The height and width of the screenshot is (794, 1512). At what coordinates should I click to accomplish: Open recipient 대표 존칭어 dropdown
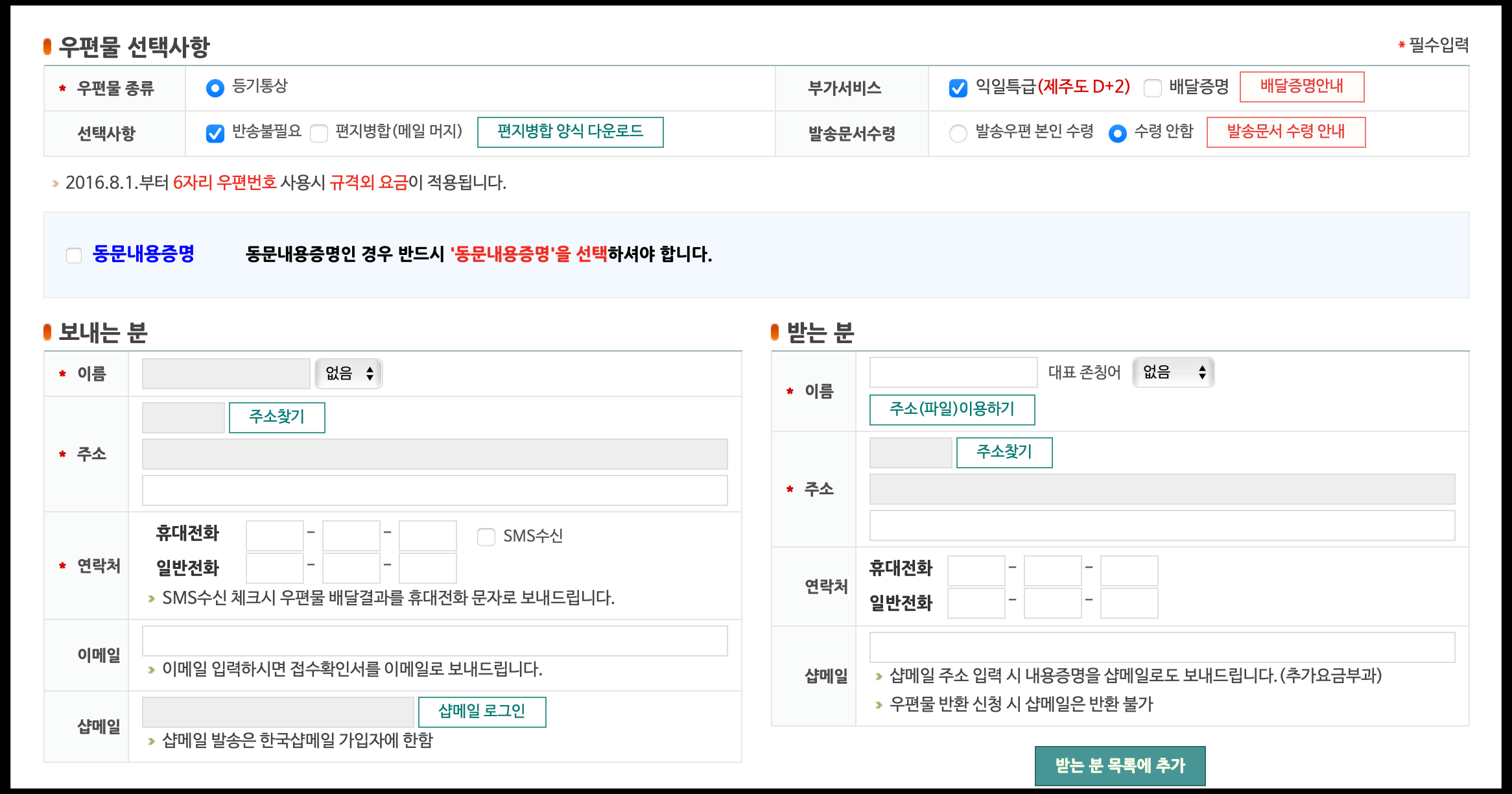pyautogui.click(x=1173, y=372)
